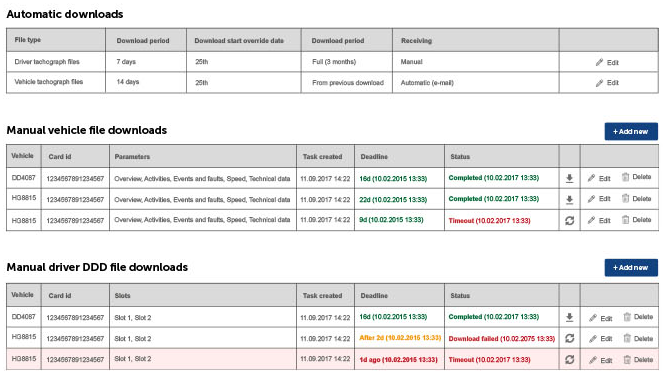Edit the Download failed driver DDD task
663x376 pixels.
[x=600, y=339]
